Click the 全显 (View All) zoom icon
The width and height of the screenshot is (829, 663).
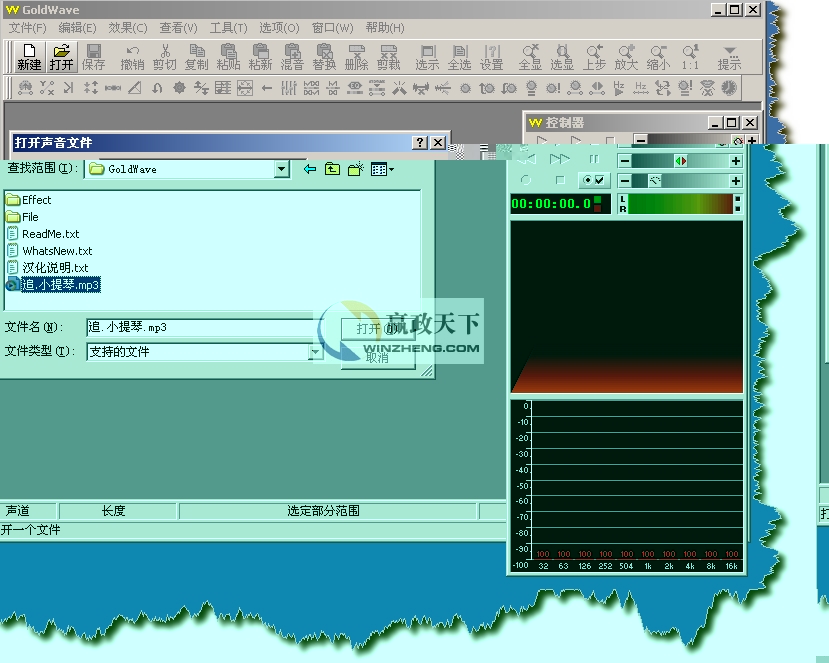[x=530, y=57]
